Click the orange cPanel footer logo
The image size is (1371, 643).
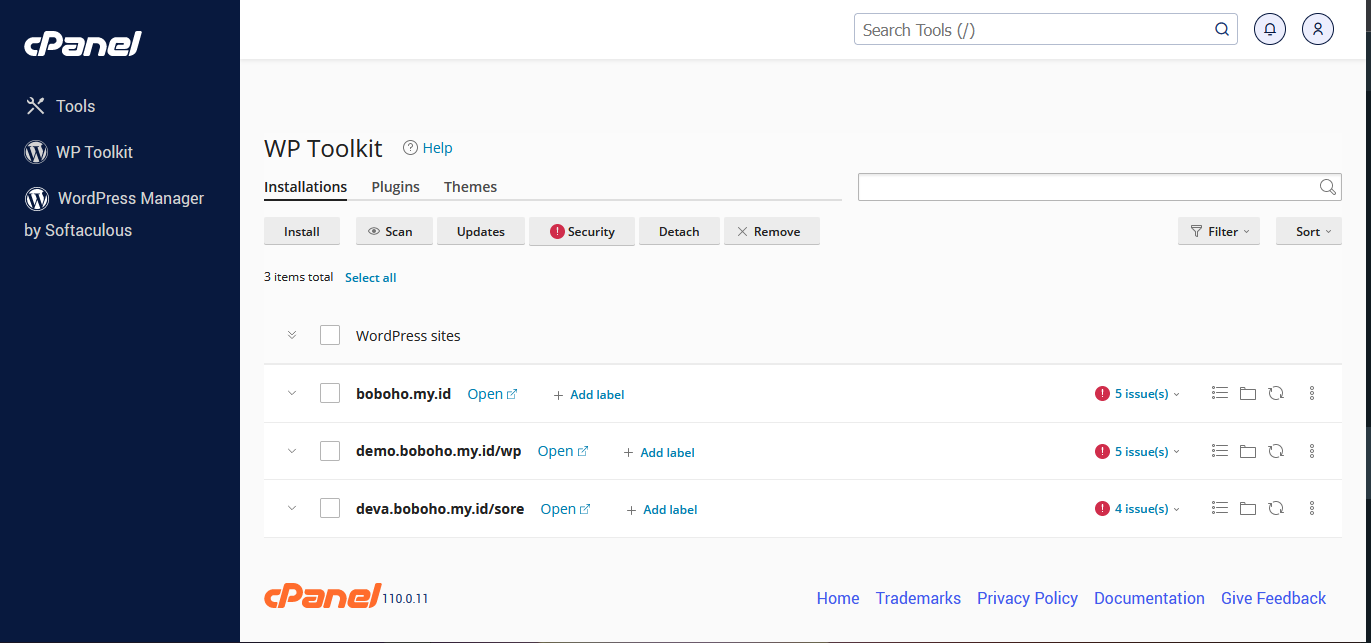tap(322, 596)
